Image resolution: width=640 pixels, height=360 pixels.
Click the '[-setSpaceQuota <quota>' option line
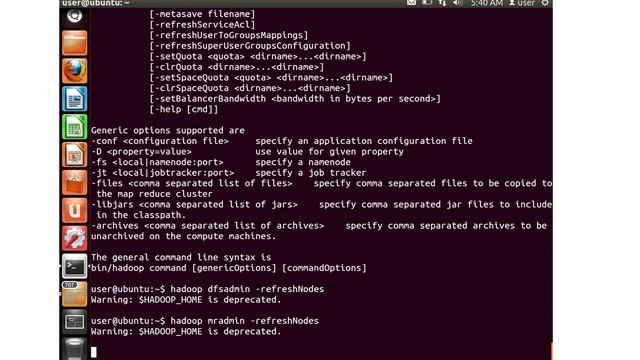pos(271,78)
